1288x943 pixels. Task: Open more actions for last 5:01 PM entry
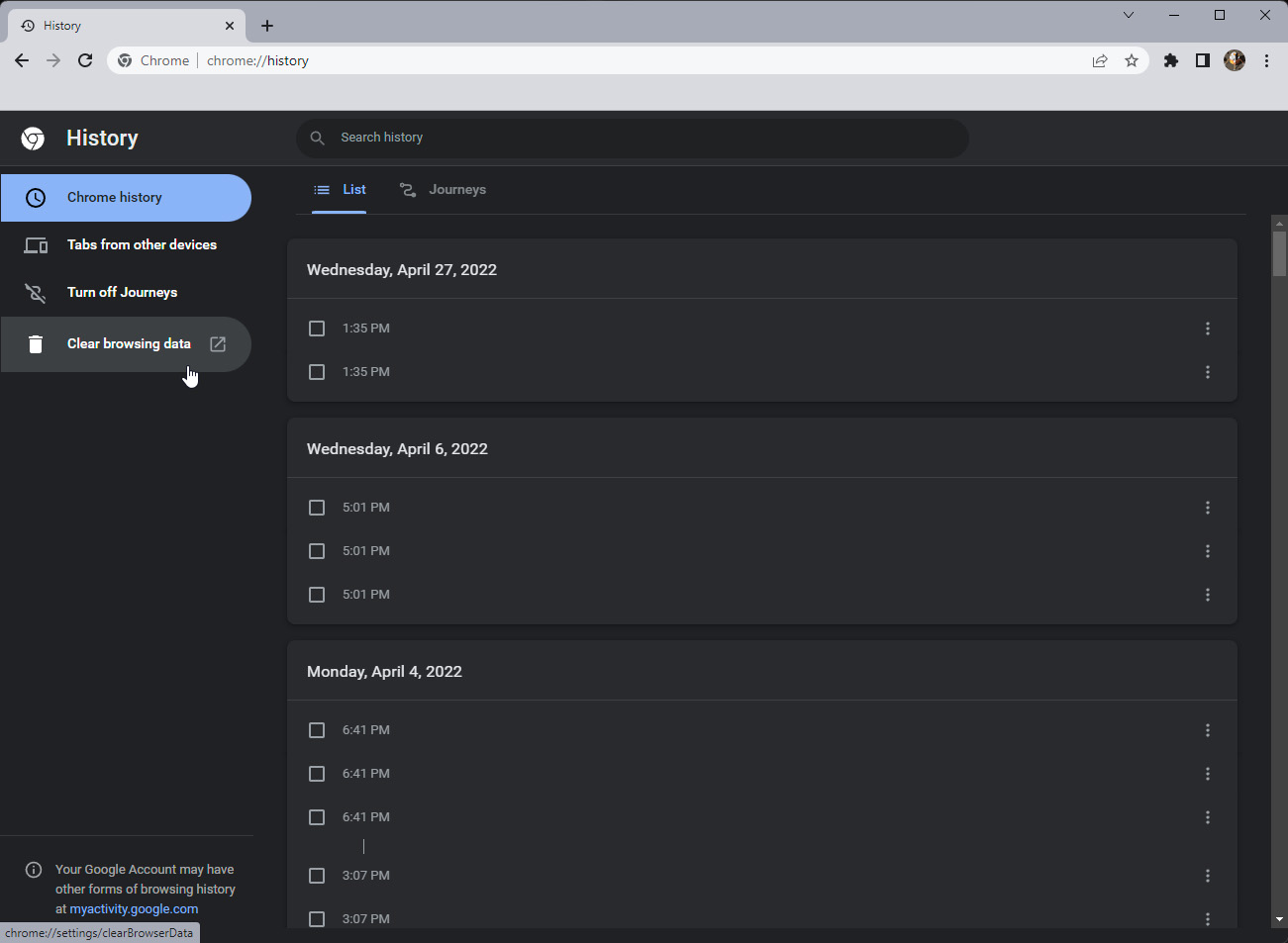[x=1207, y=595]
